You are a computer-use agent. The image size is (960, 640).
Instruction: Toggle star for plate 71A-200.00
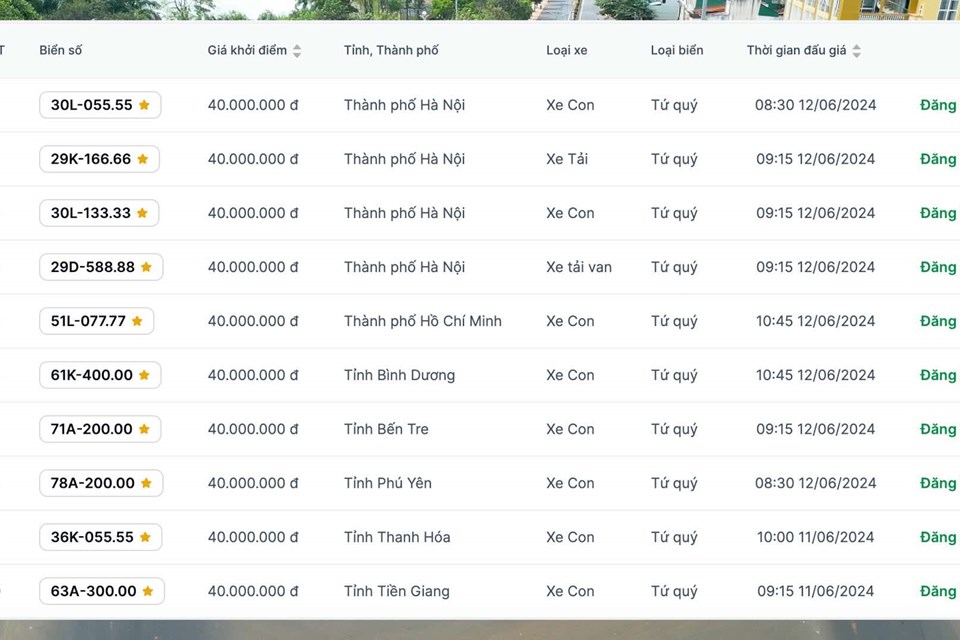pos(144,429)
